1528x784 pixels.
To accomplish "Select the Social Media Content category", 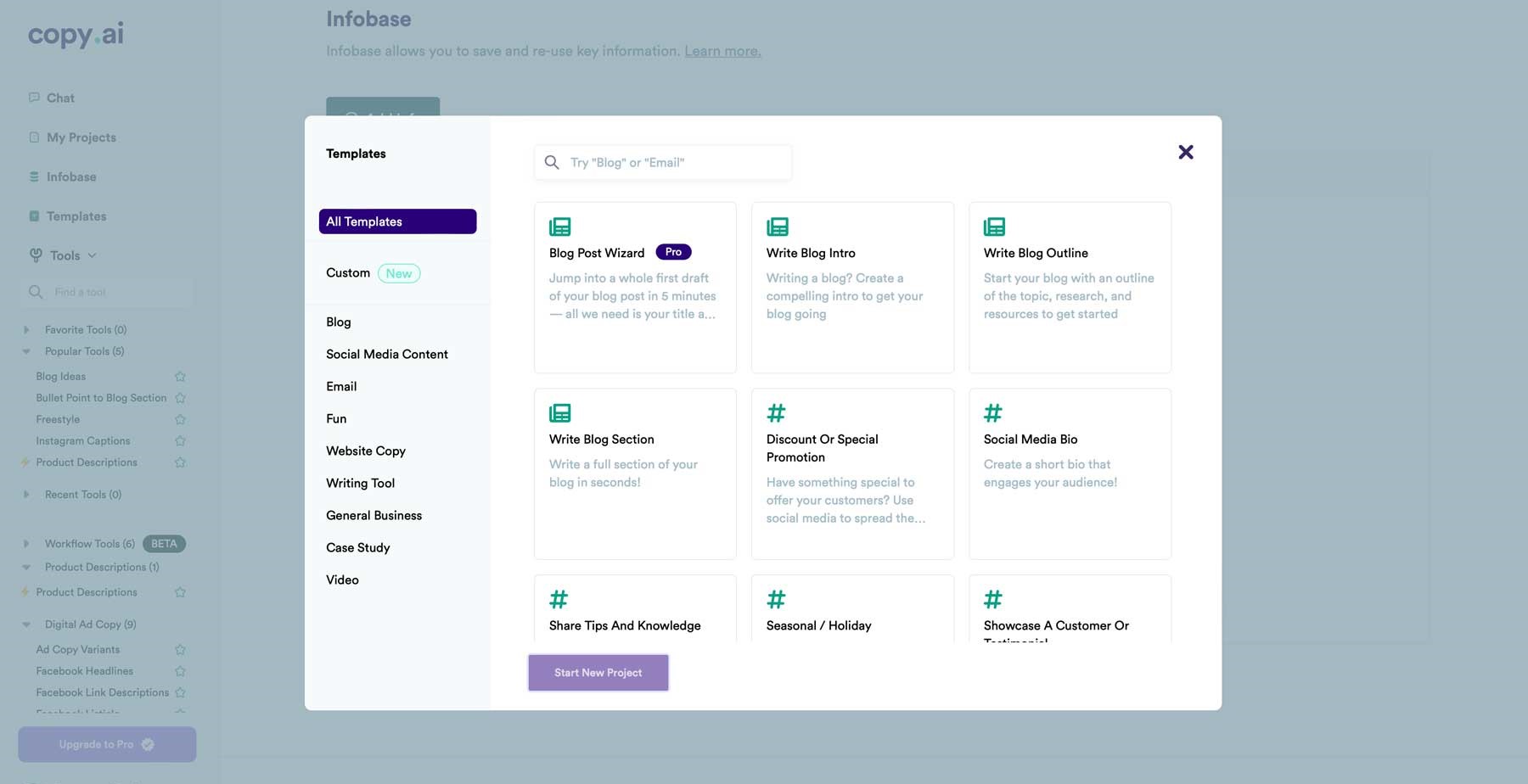I will coord(386,354).
